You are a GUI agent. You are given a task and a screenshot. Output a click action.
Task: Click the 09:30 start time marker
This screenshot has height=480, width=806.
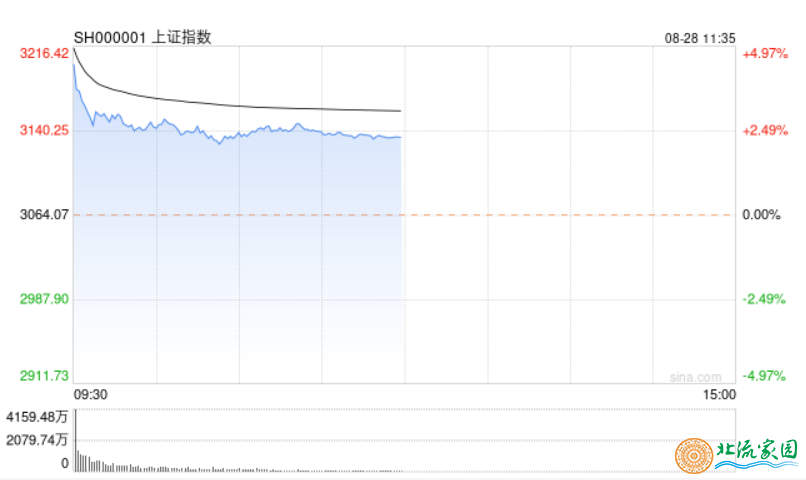90,395
